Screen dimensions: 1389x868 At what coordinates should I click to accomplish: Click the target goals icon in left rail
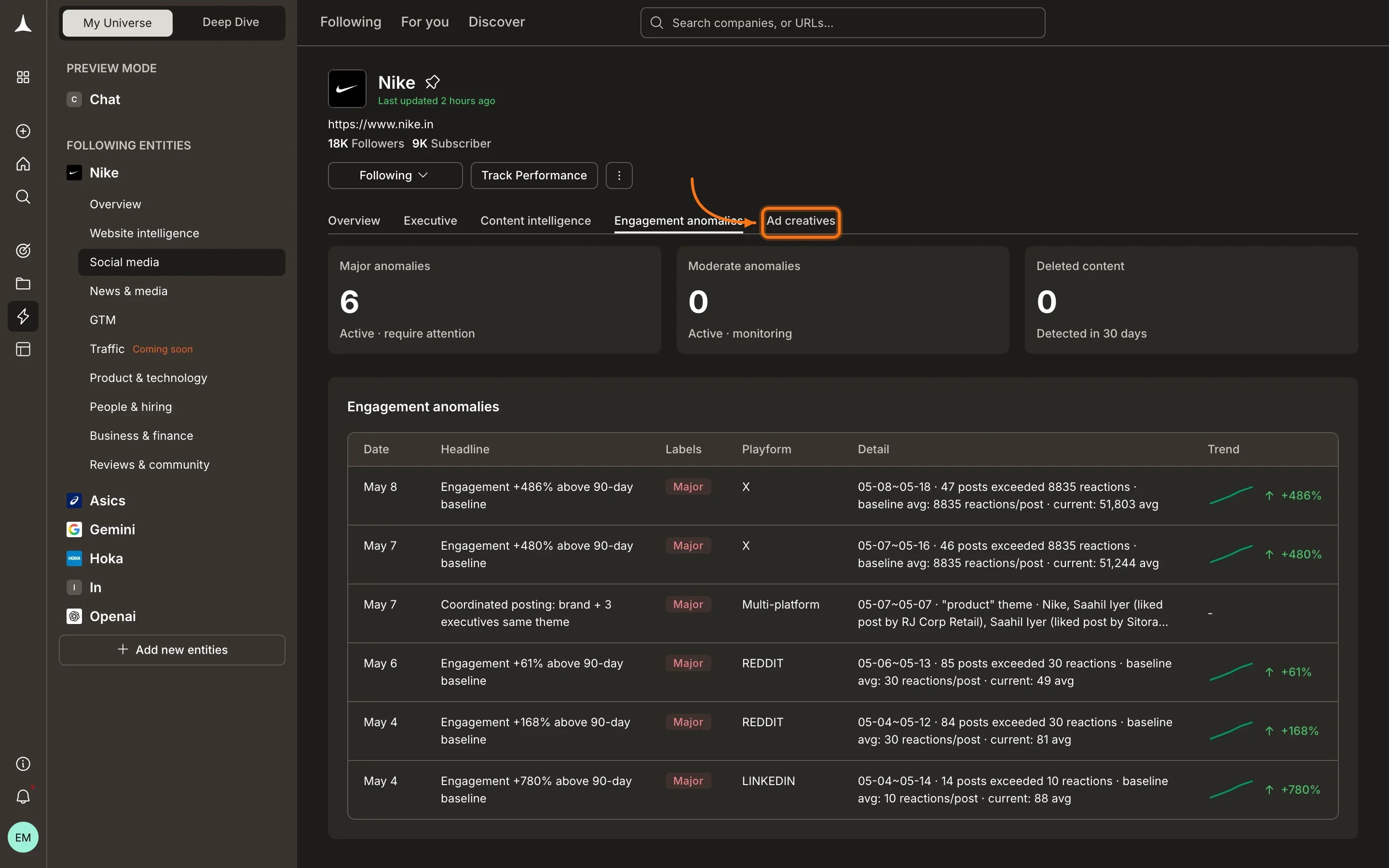point(23,250)
